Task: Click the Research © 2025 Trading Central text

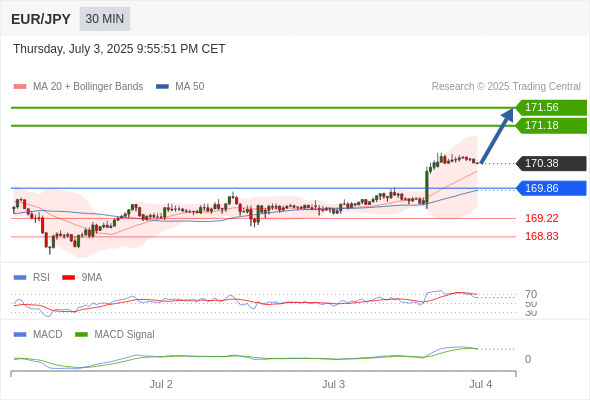Action: (x=506, y=87)
